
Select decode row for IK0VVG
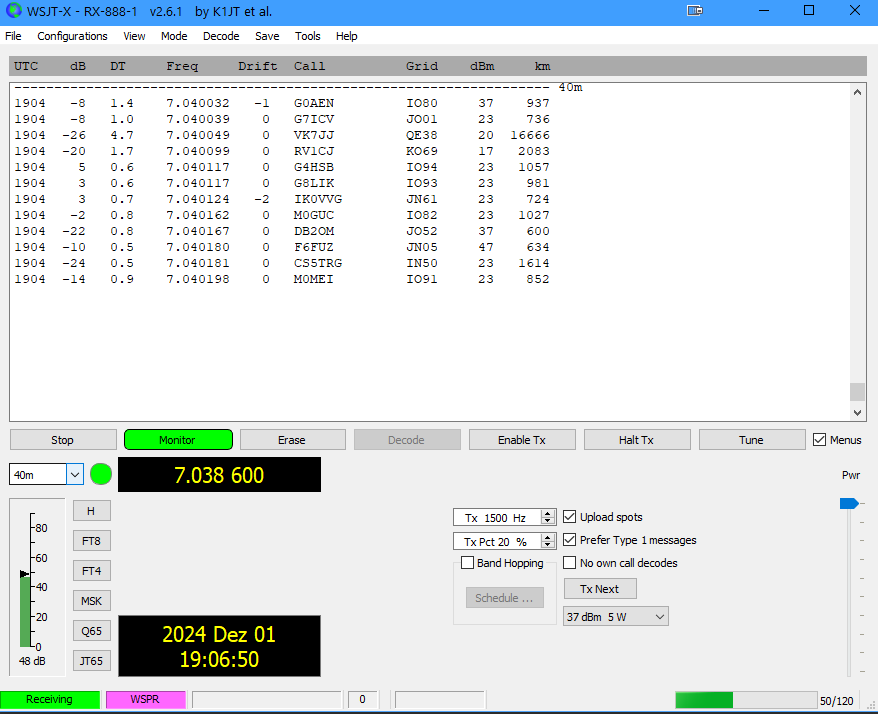pyautogui.click(x=282, y=199)
